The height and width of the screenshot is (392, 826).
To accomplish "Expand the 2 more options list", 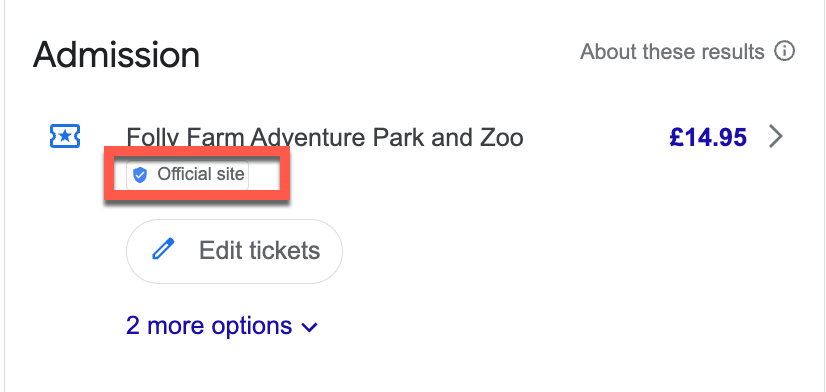I will [x=222, y=326].
